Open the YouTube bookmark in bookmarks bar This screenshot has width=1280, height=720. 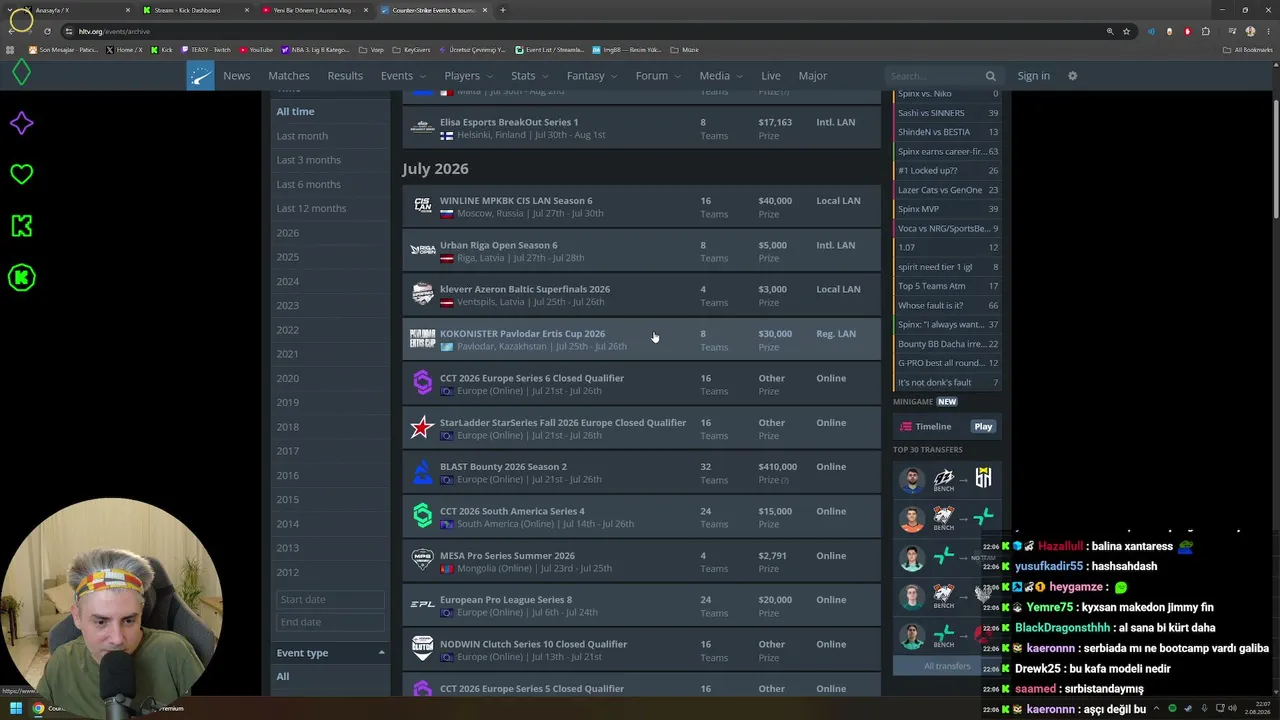pos(257,50)
